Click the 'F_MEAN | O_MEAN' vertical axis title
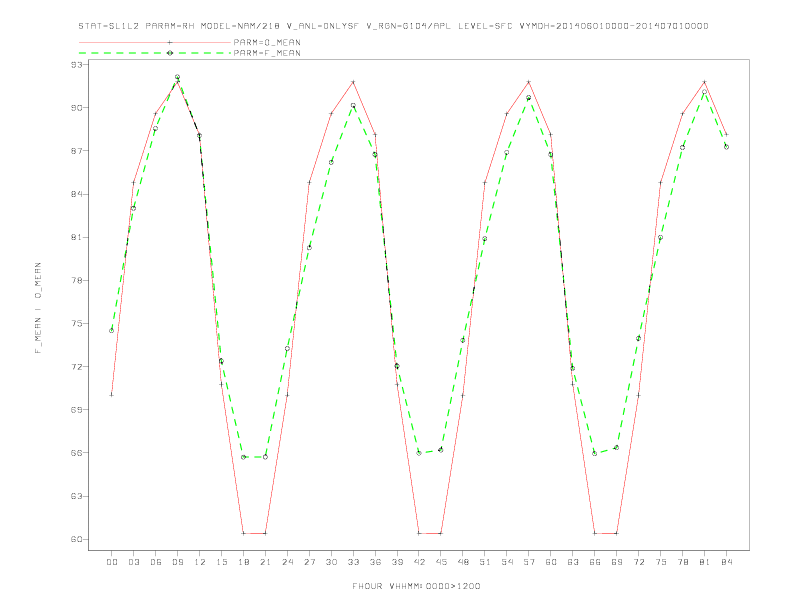This screenshot has height=612, width=792. click(38, 308)
